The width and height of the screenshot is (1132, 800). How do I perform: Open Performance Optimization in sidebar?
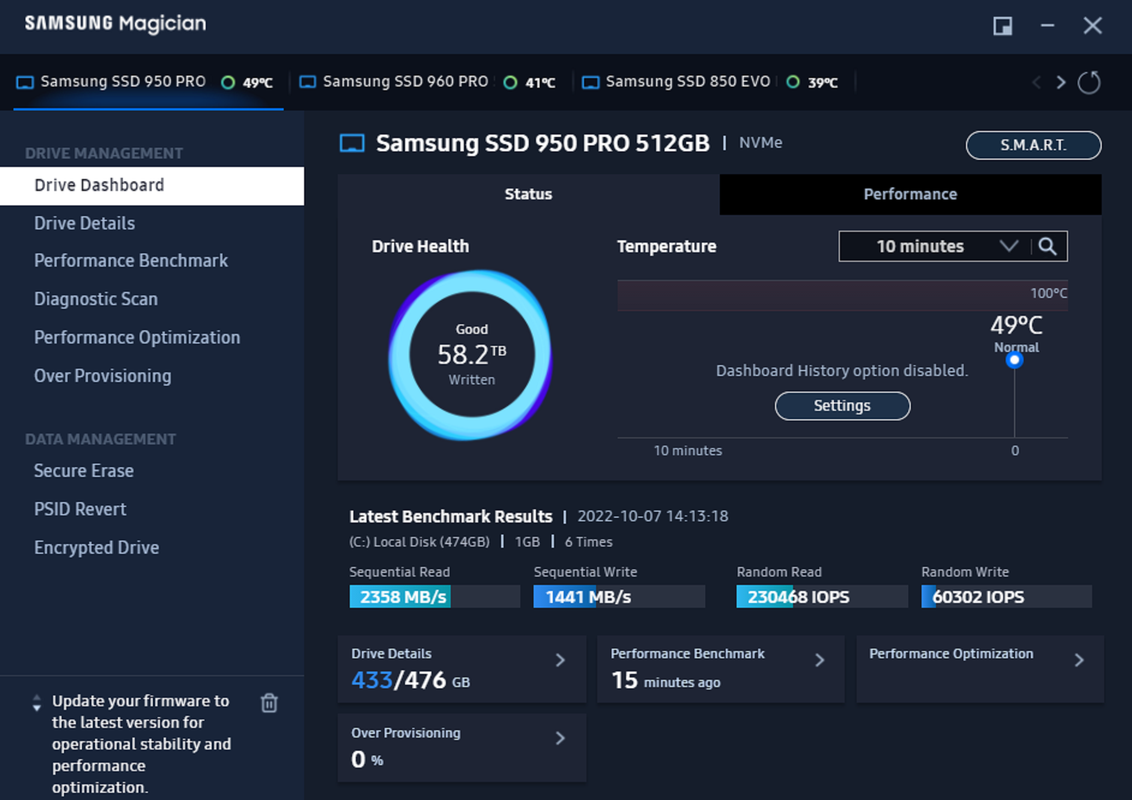[x=137, y=337]
